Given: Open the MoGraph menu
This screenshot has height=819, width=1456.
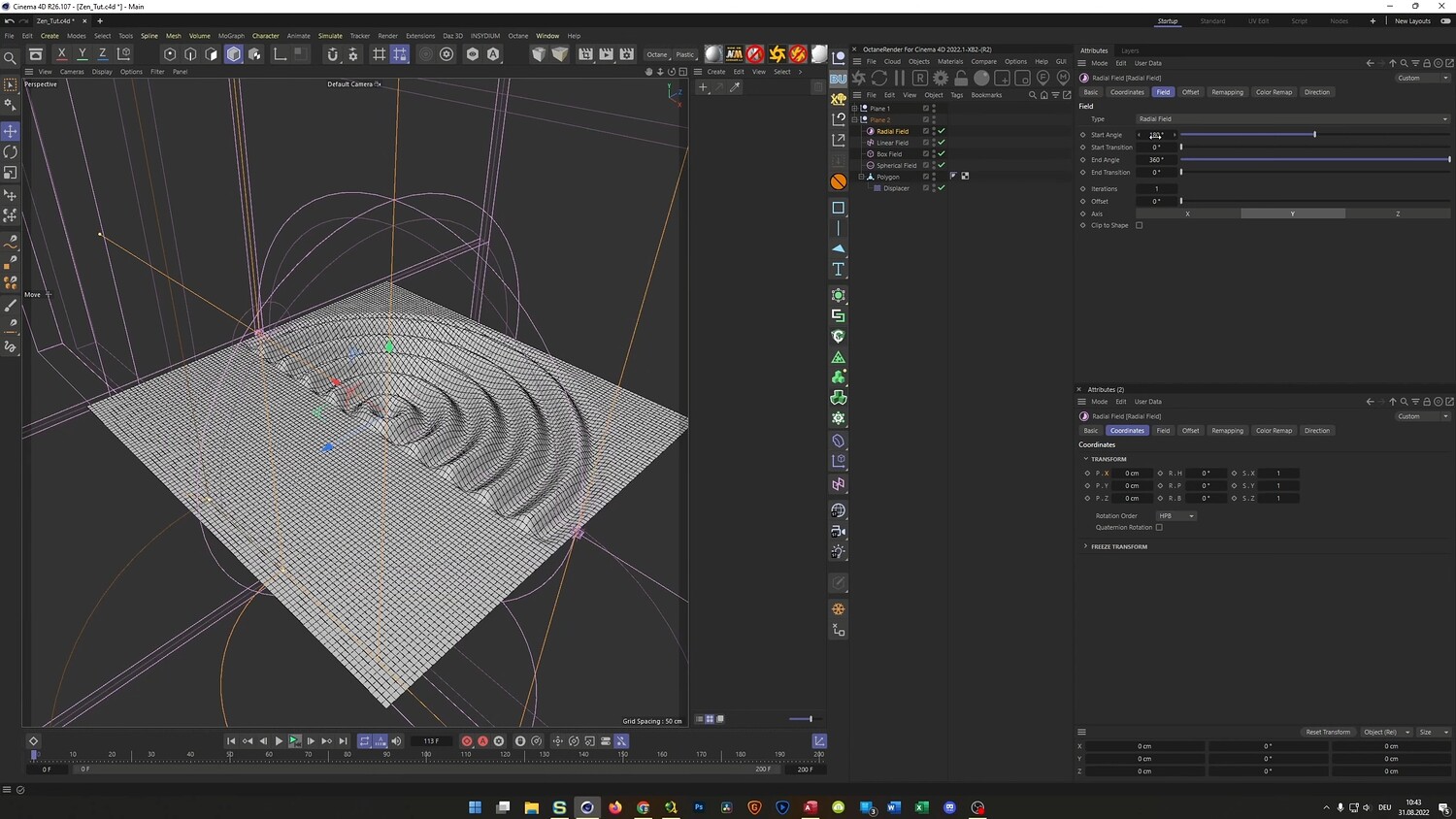Looking at the screenshot, I should coord(231,36).
